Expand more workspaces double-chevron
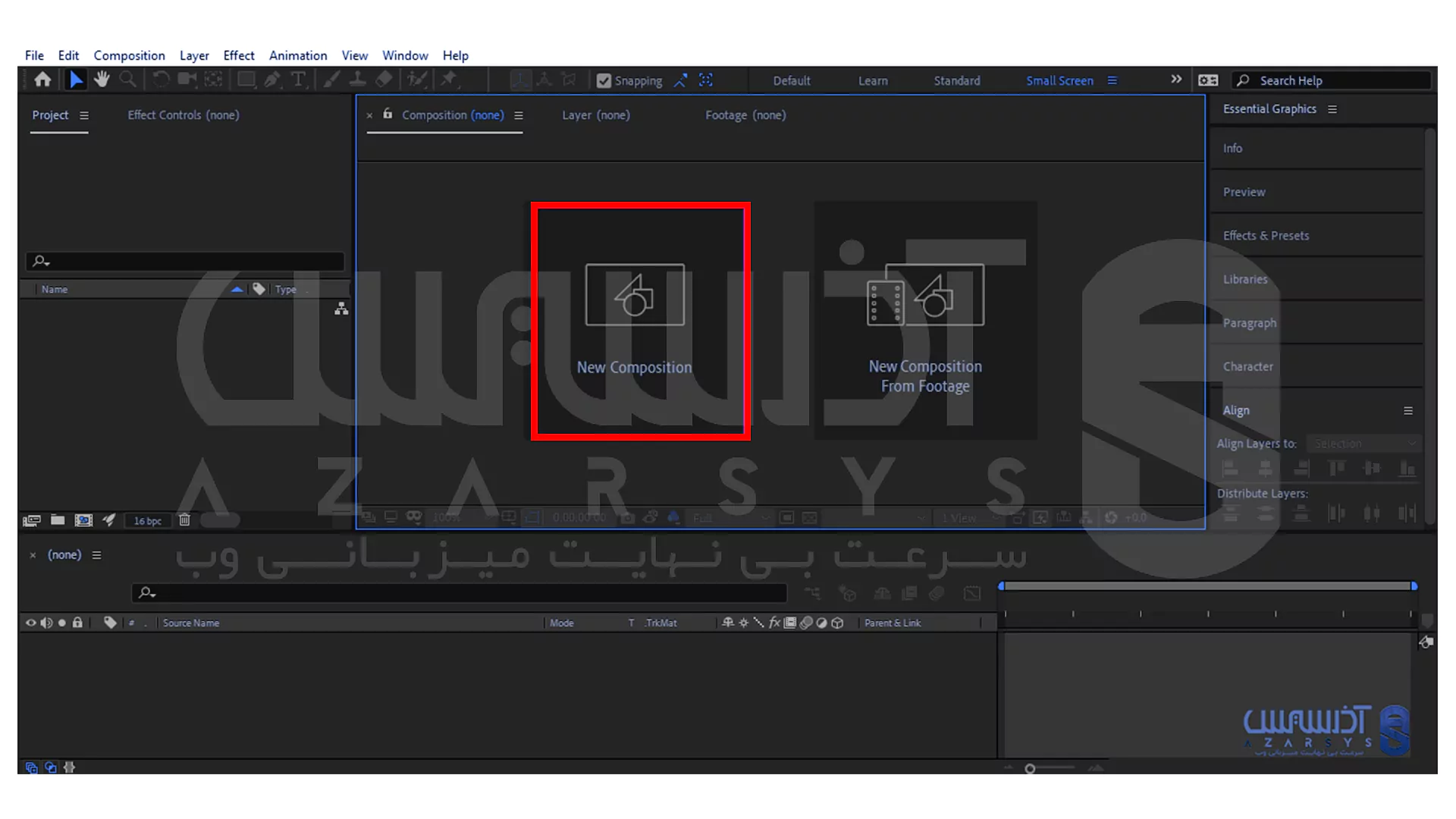1456x819 pixels. point(1176,79)
